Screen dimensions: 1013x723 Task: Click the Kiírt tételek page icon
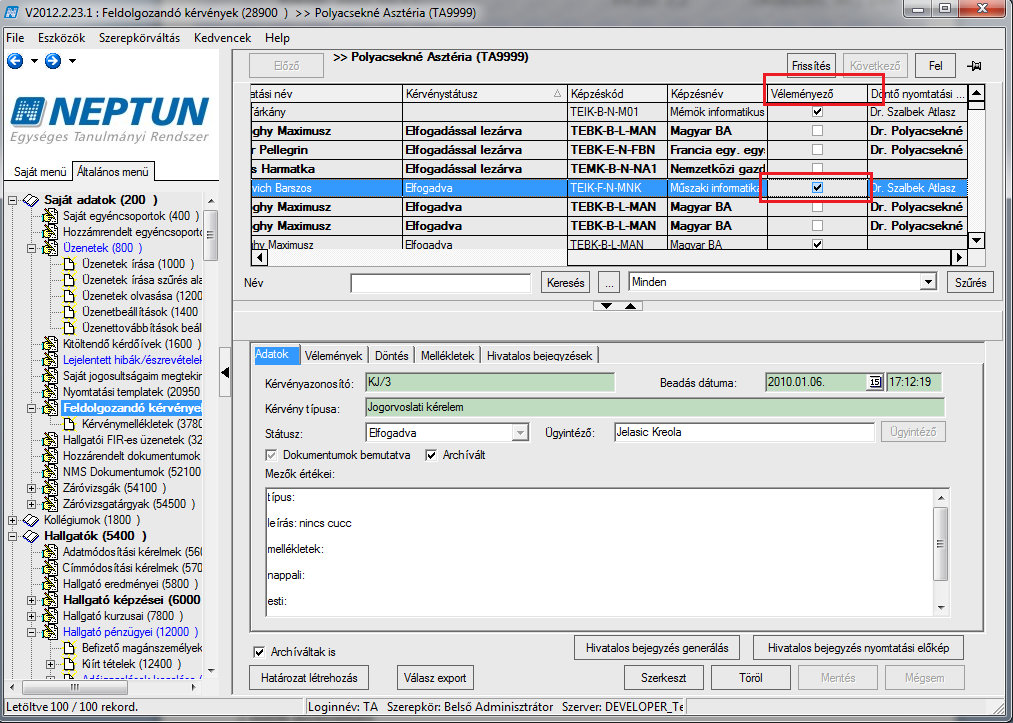click(x=70, y=664)
